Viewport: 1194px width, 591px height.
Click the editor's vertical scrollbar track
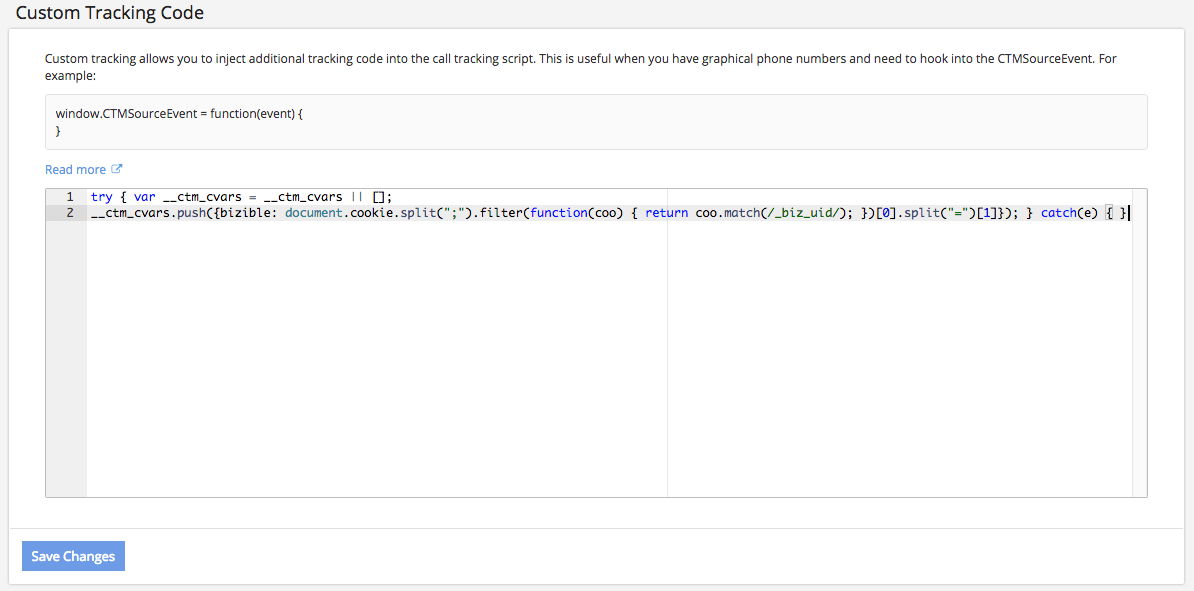pos(1139,343)
